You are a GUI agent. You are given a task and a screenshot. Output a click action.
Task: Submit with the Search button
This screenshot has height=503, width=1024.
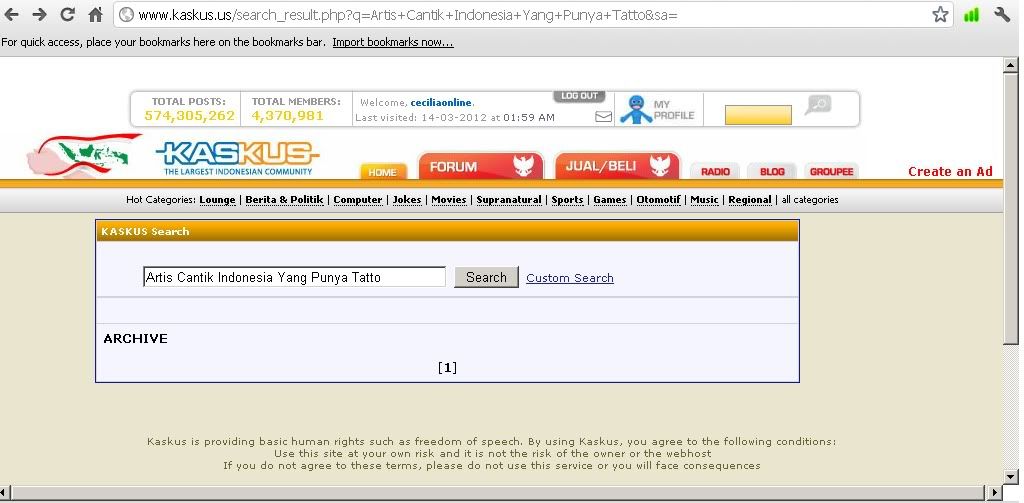click(487, 277)
